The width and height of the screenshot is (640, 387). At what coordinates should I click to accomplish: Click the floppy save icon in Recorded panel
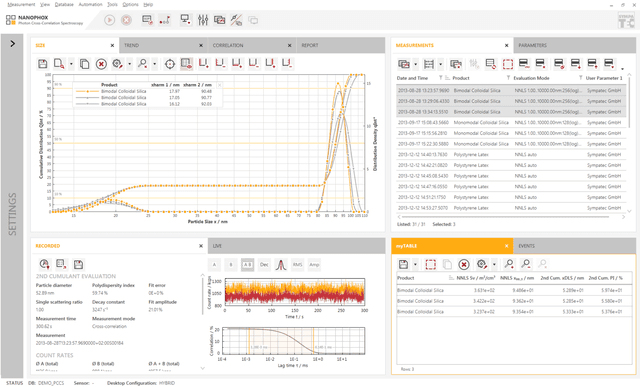[78, 265]
